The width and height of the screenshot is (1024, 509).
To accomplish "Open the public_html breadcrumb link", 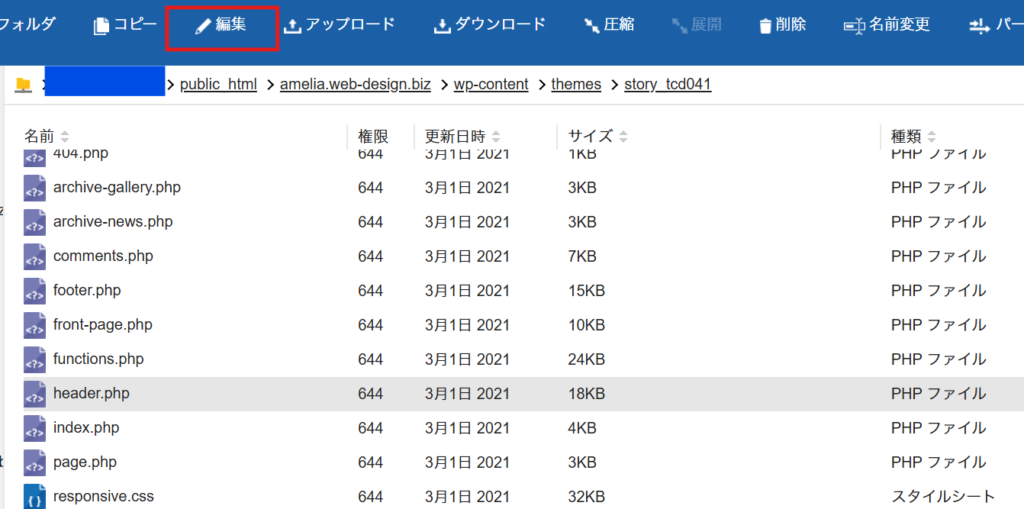I will (x=218, y=84).
